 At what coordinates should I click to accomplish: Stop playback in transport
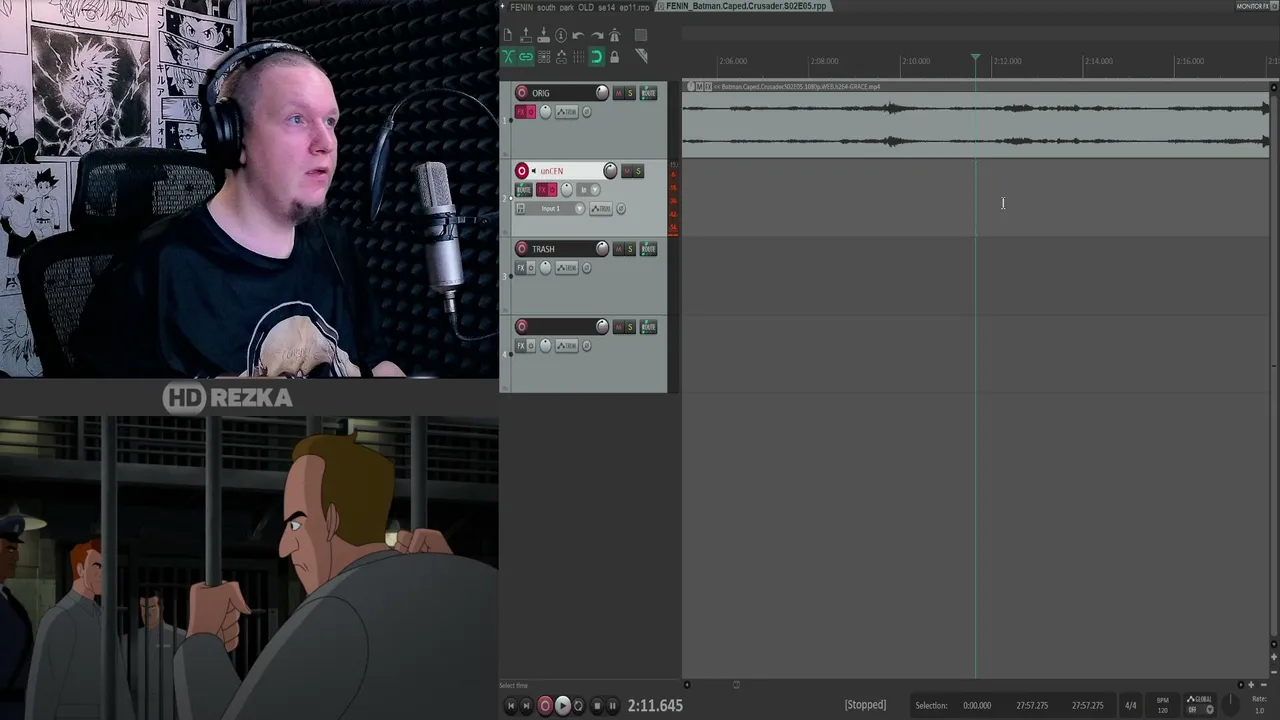pos(597,706)
